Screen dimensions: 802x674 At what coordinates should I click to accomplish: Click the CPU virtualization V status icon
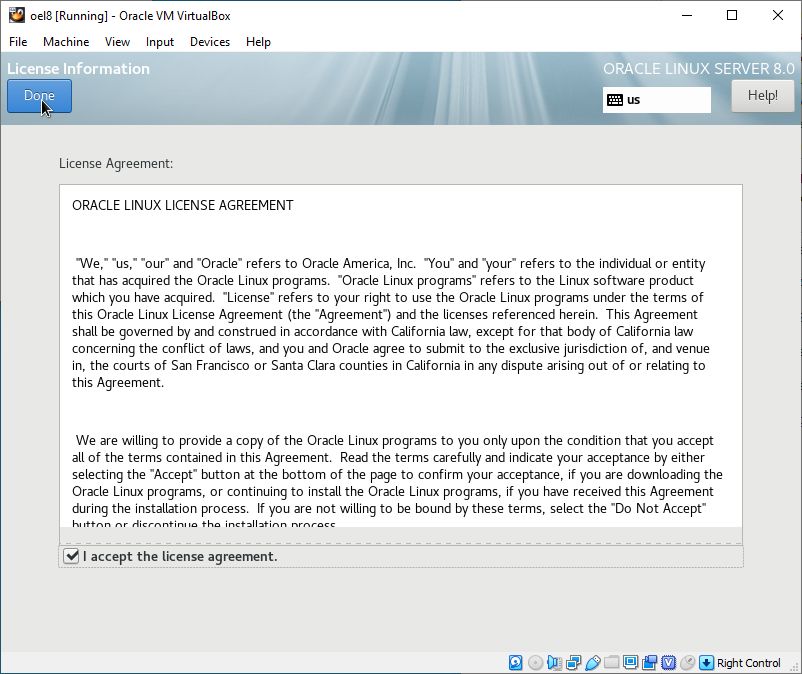669,663
